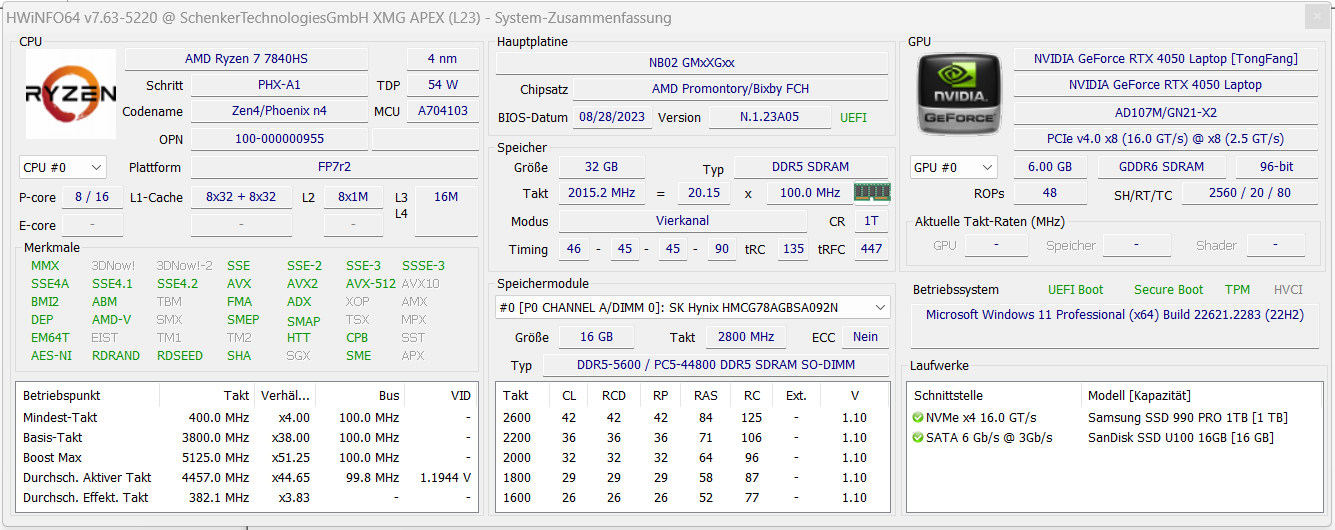1335x530 pixels.
Task: Click the RDSEED feature flag
Action: [180, 356]
